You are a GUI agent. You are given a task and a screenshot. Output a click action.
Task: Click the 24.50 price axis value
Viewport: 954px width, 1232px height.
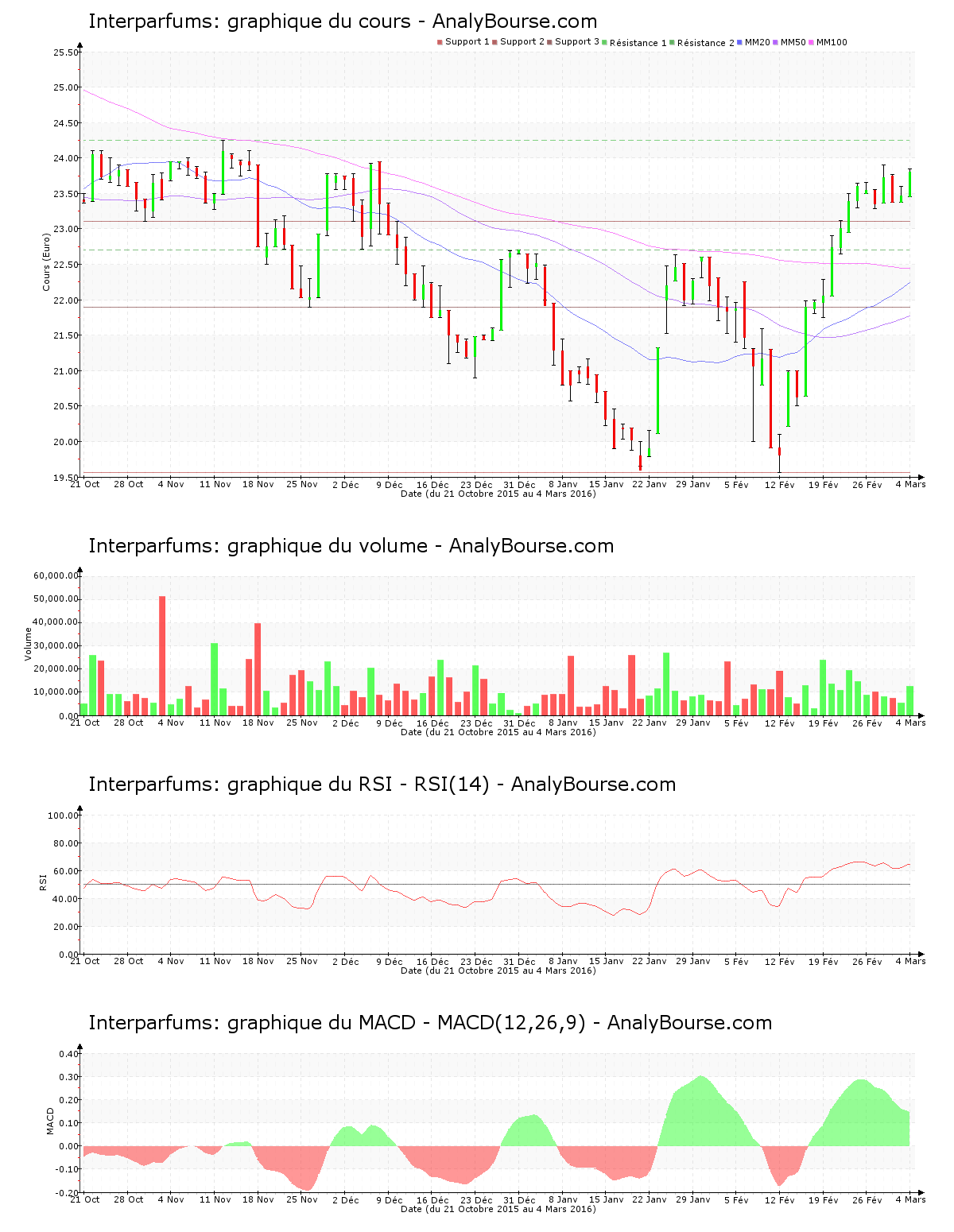click(66, 123)
